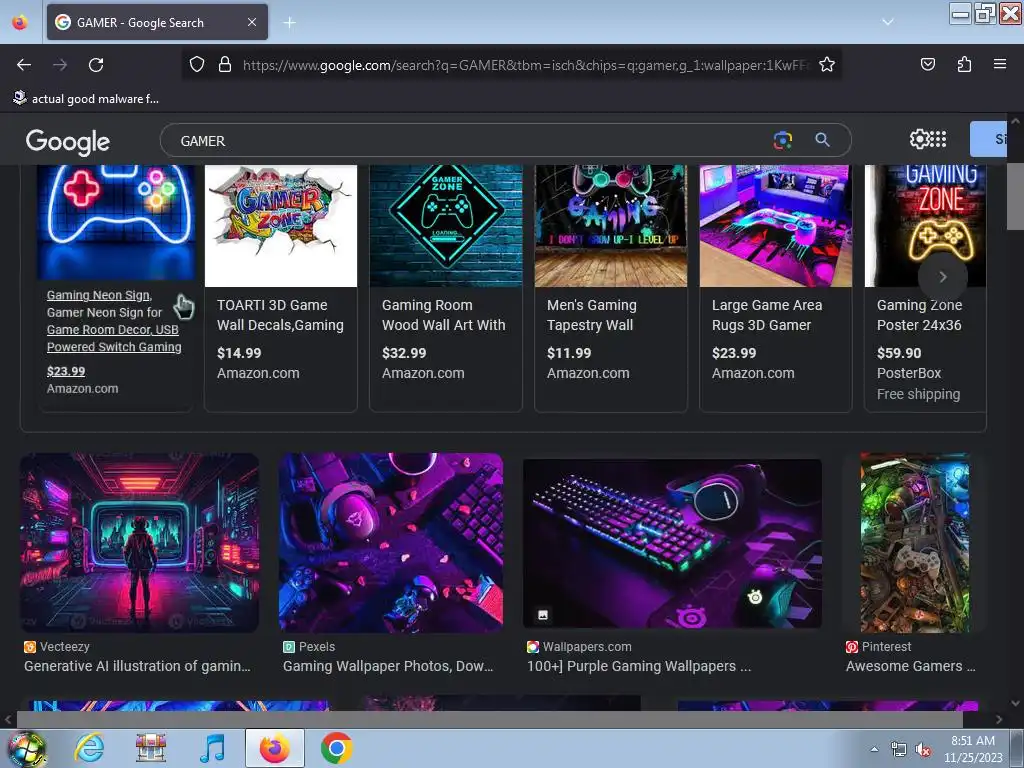Click into the GAMER search field

point(470,140)
